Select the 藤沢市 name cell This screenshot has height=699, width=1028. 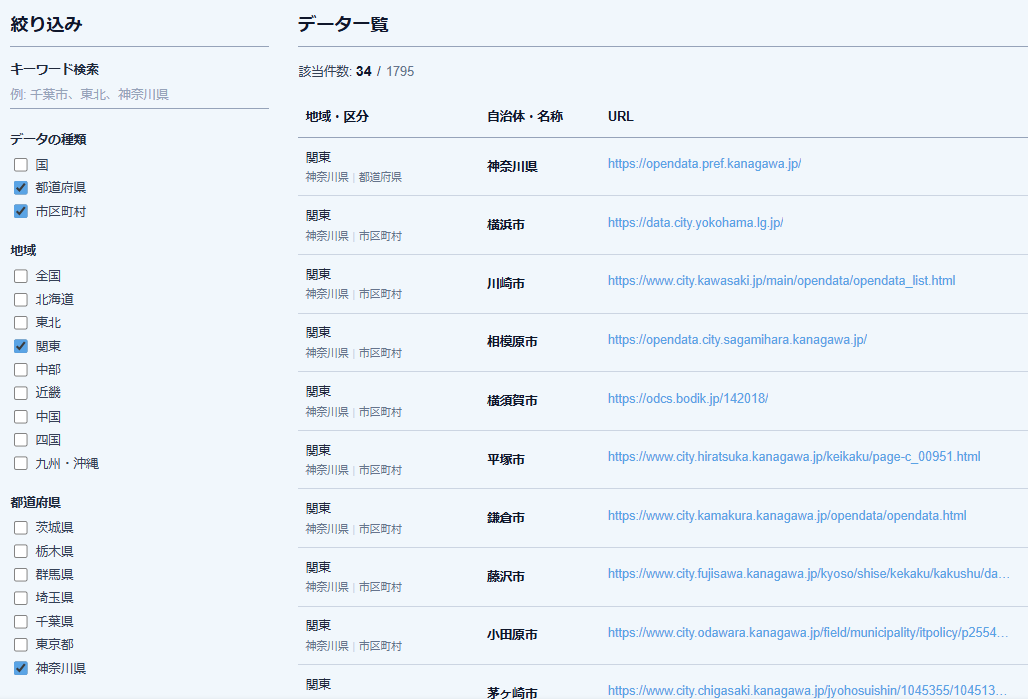505,577
